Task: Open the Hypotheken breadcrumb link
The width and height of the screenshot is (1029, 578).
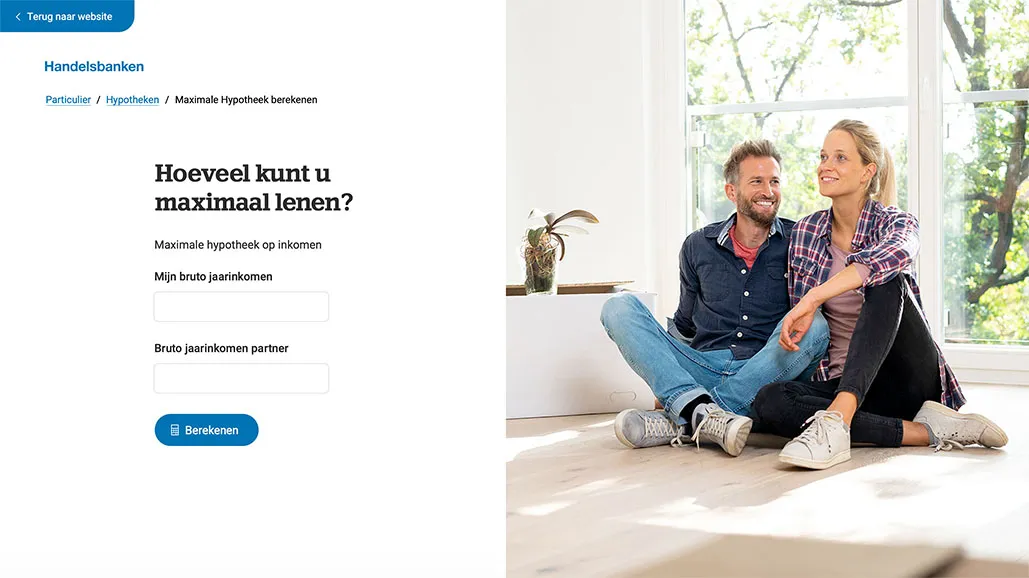Action: point(133,100)
